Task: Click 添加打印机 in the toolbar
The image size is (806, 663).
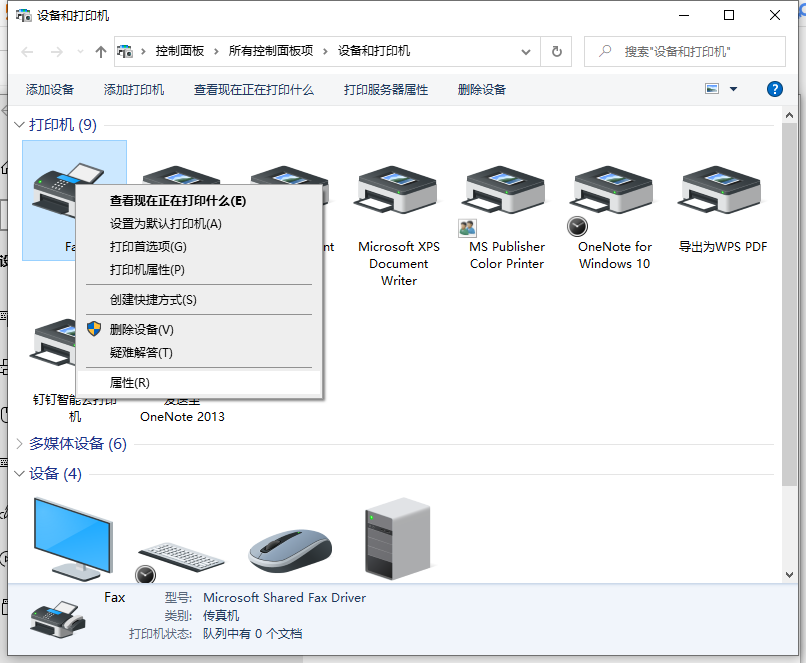Action: pyautogui.click(x=134, y=90)
